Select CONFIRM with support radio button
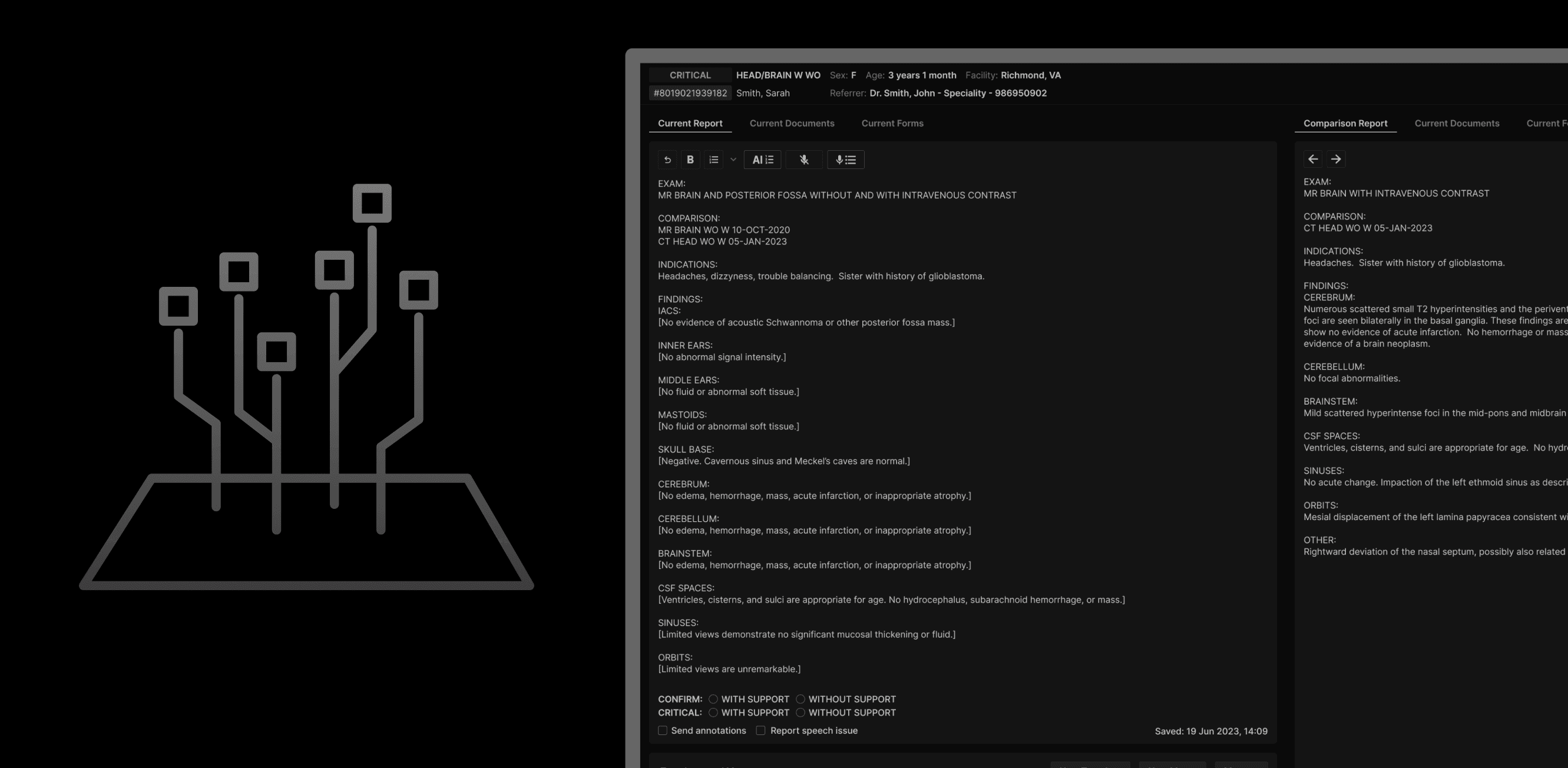Screen dimensions: 1568x768 point(713,699)
